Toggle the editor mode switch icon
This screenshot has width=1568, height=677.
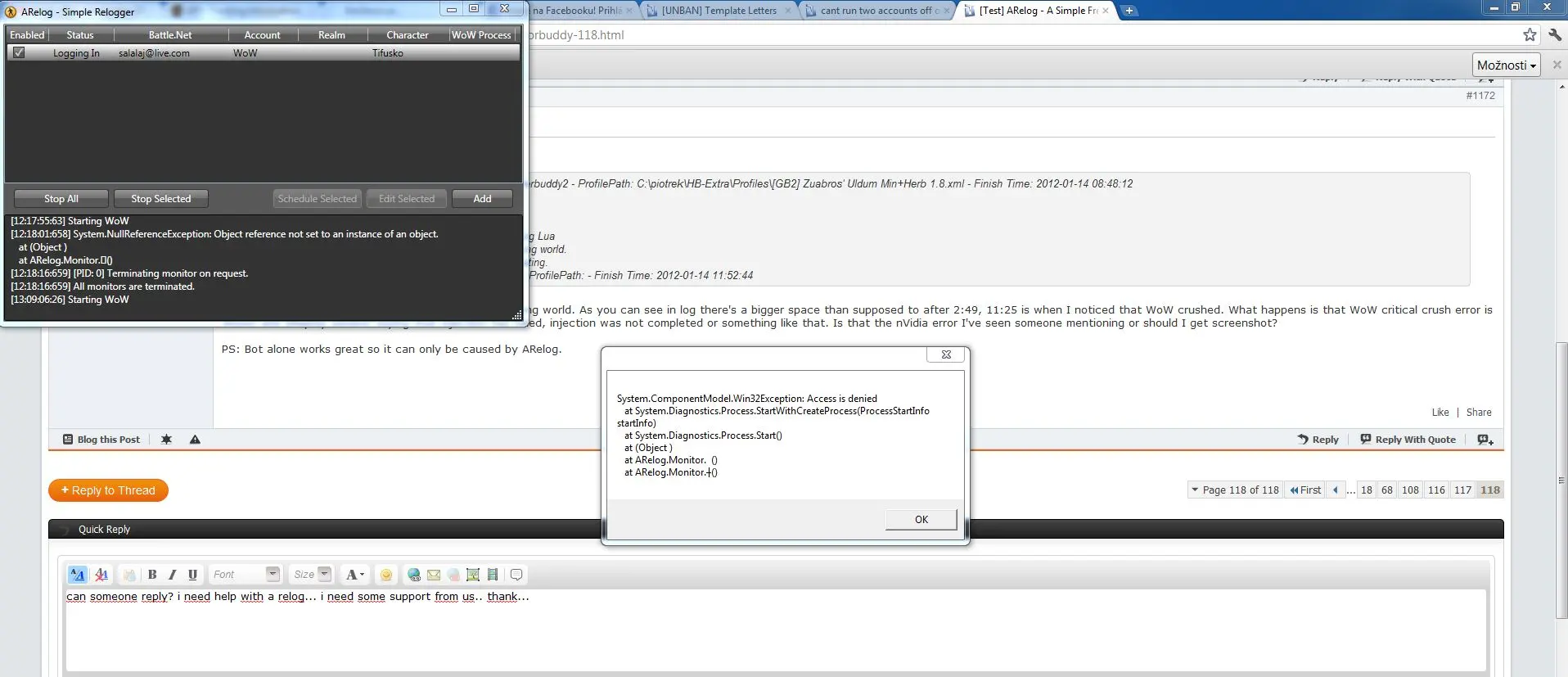coord(78,575)
